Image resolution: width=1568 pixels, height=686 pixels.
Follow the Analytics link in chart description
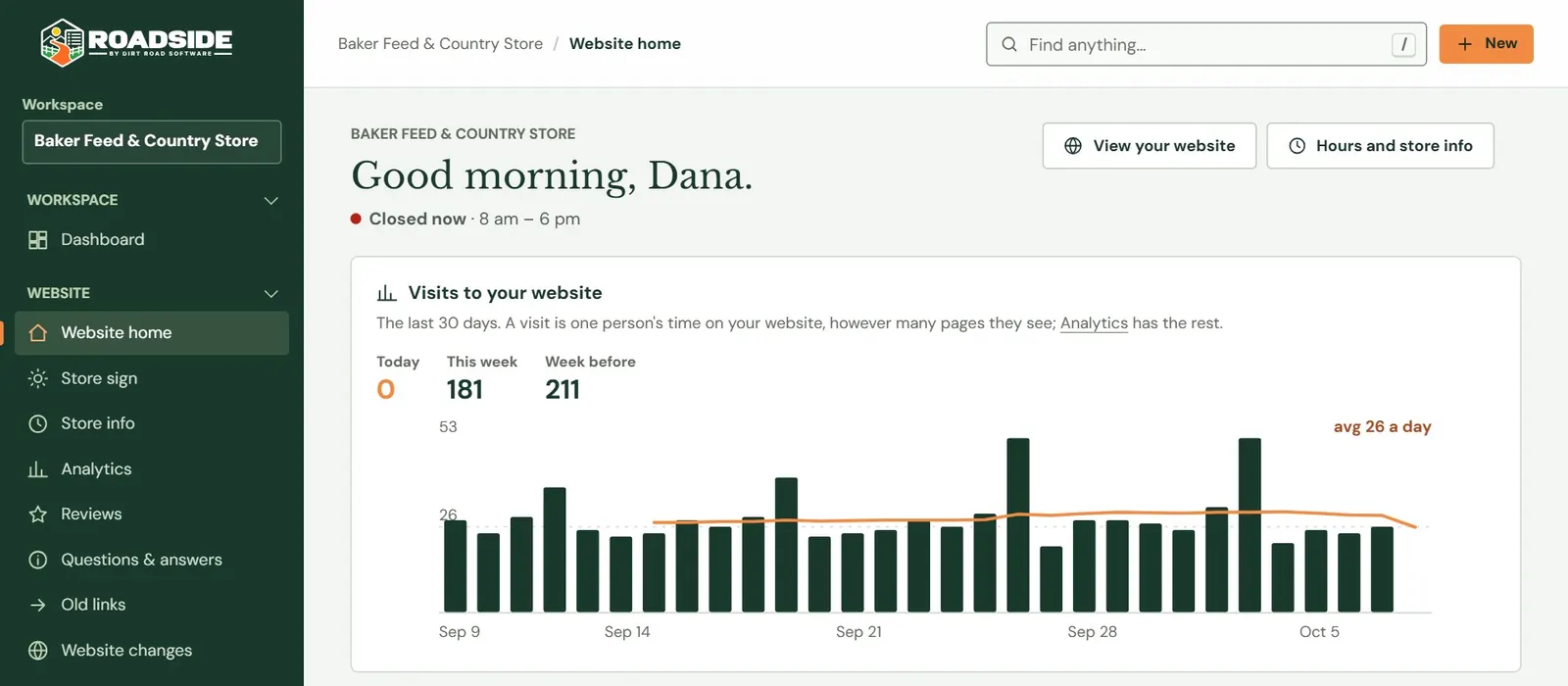point(1094,323)
